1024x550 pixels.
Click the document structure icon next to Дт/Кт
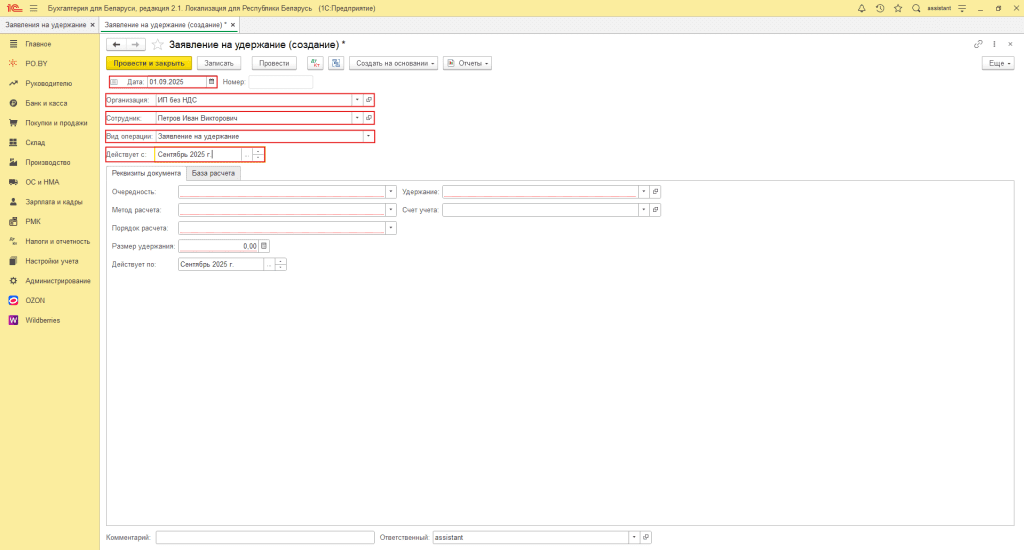pyautogui.click(x=336, y=63)
